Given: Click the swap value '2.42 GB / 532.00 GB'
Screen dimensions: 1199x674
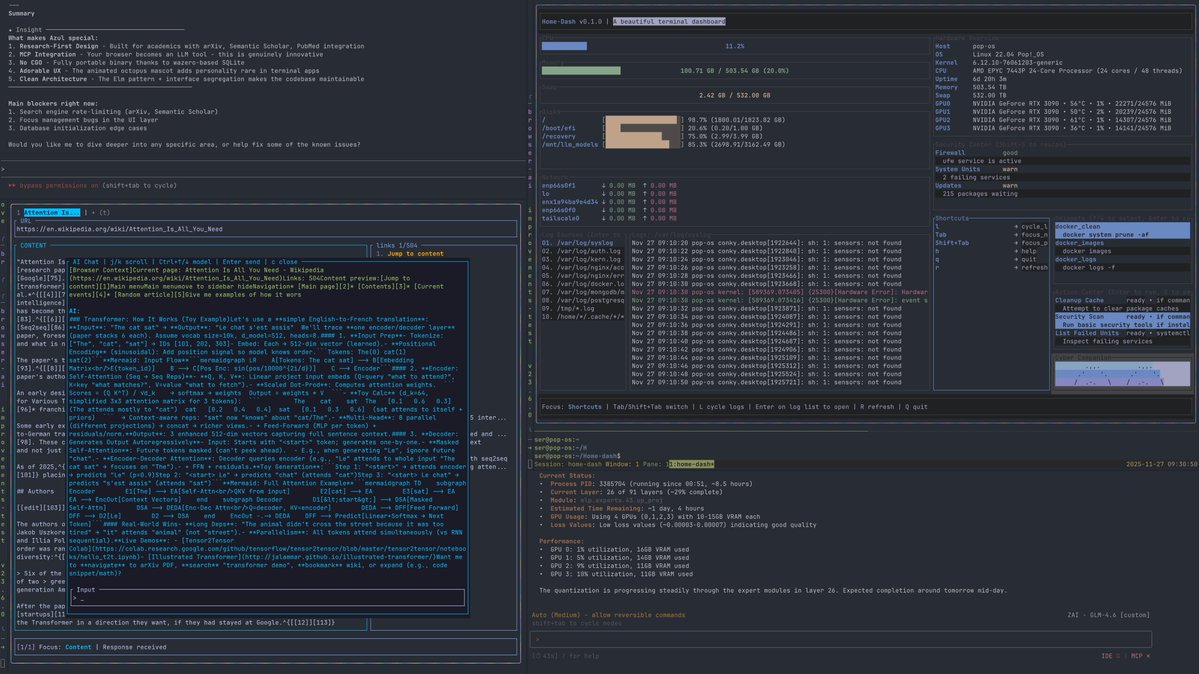Looking at the screenshot, I should (x=734, y=96).
